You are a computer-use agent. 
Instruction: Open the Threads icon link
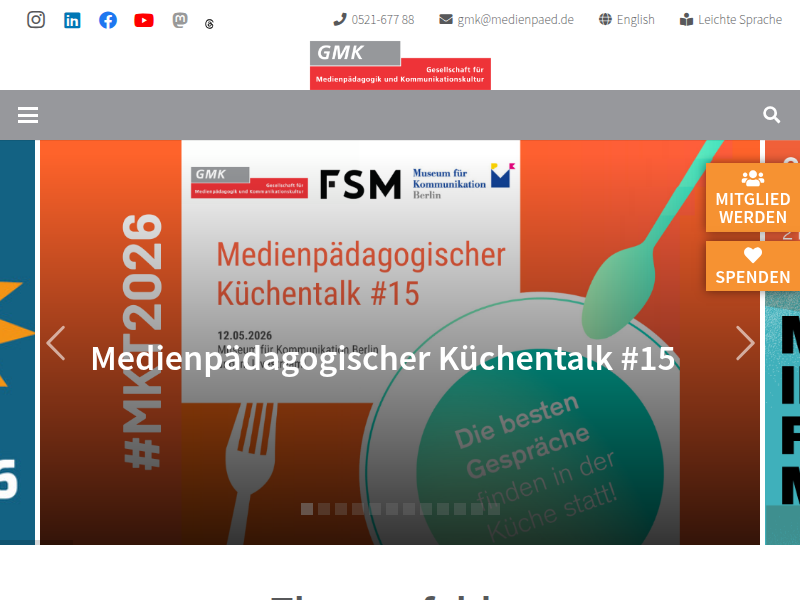[x=209, y=24]
